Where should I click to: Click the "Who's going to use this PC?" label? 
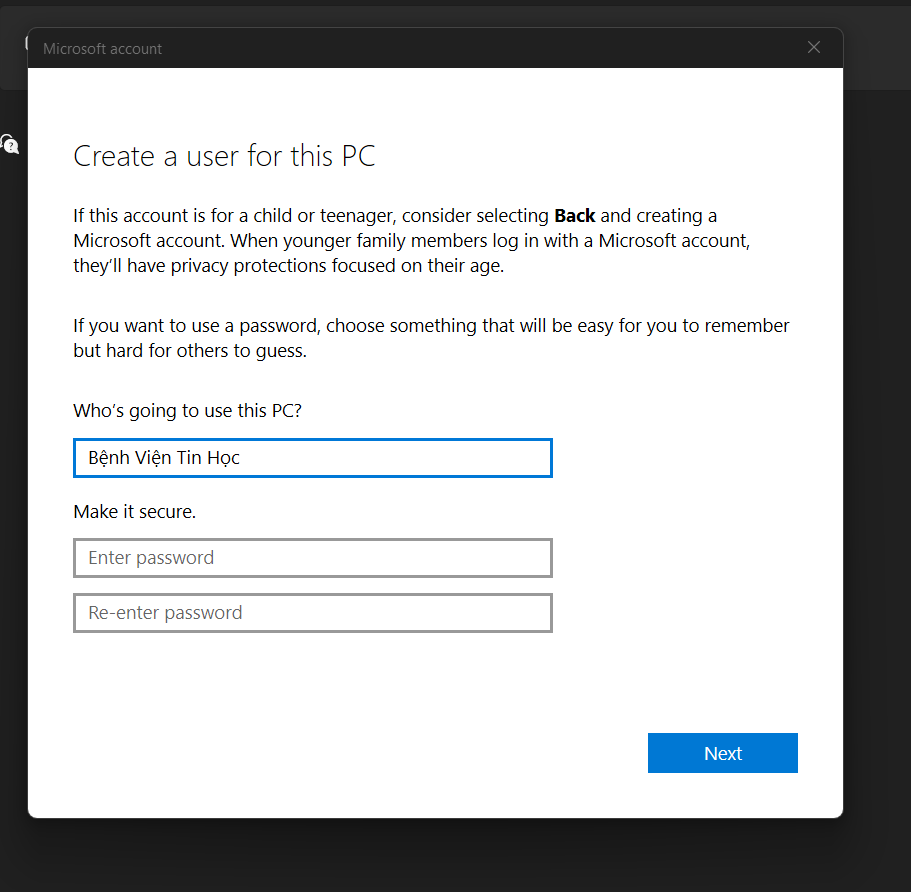pyautogui.click(x=187, y=411)
